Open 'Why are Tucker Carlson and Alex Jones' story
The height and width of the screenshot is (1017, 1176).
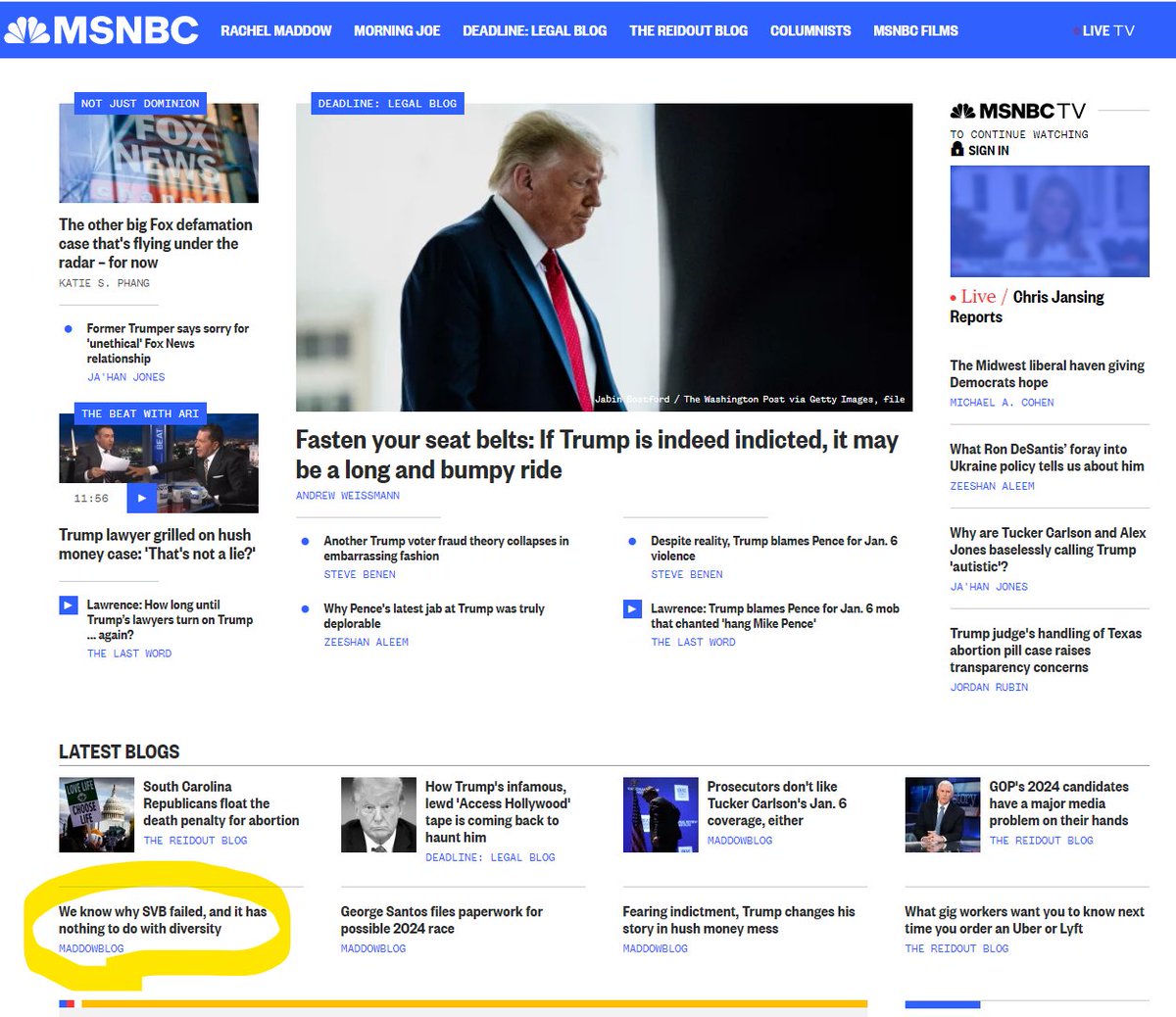pos(1048,550)
